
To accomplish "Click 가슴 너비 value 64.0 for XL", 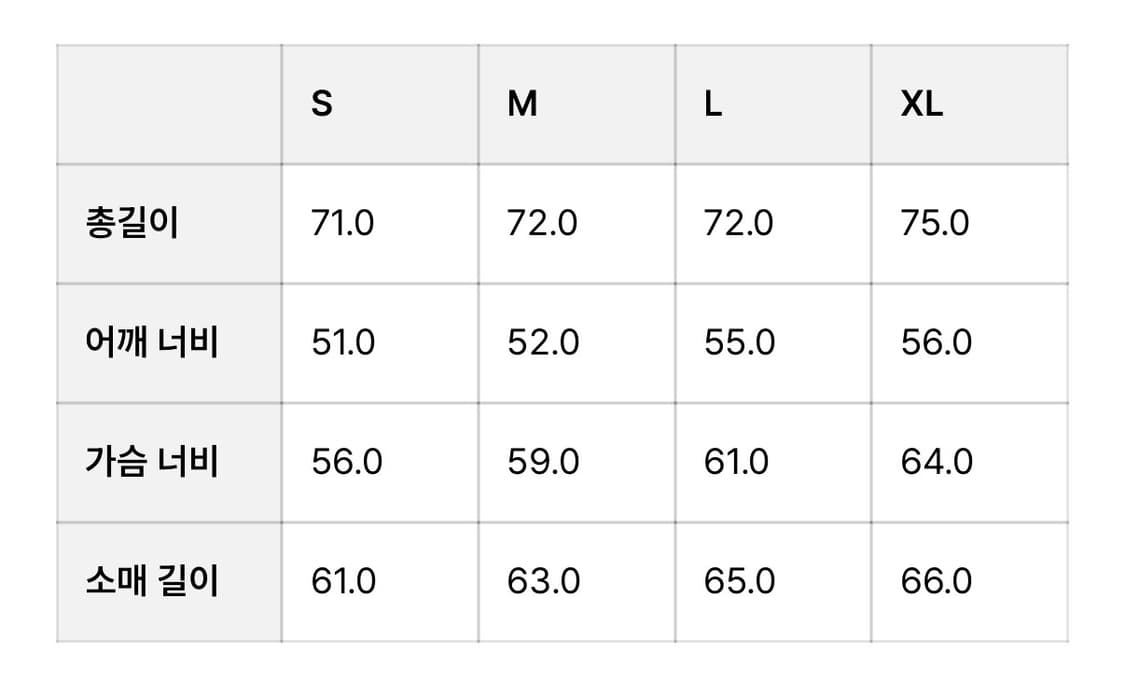I will tap(937, 462).
